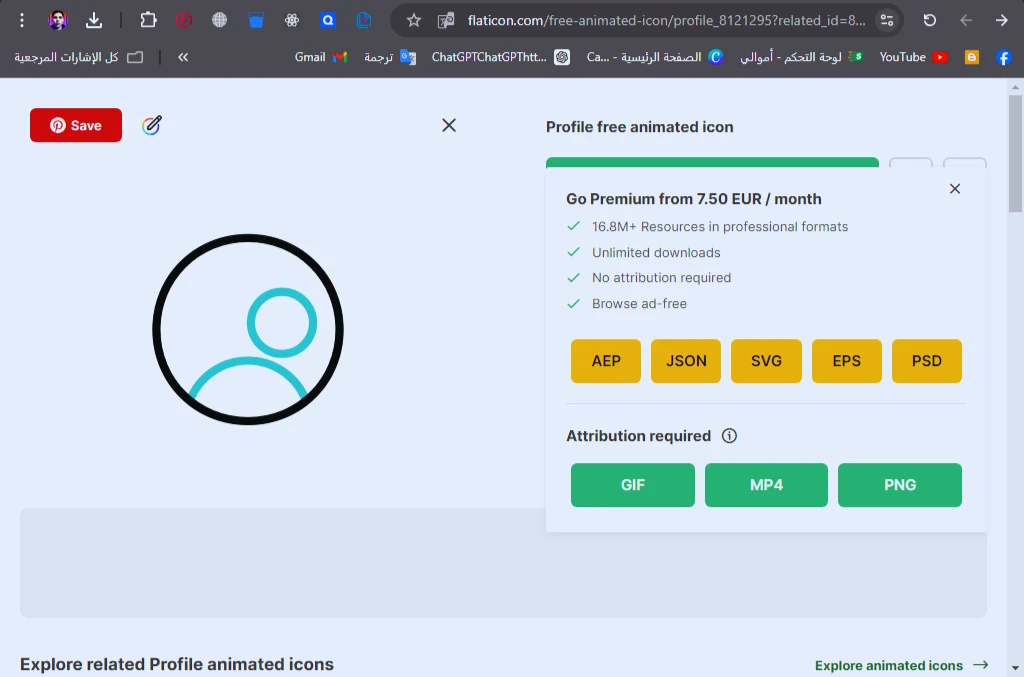Close the icon detail view

449,125
